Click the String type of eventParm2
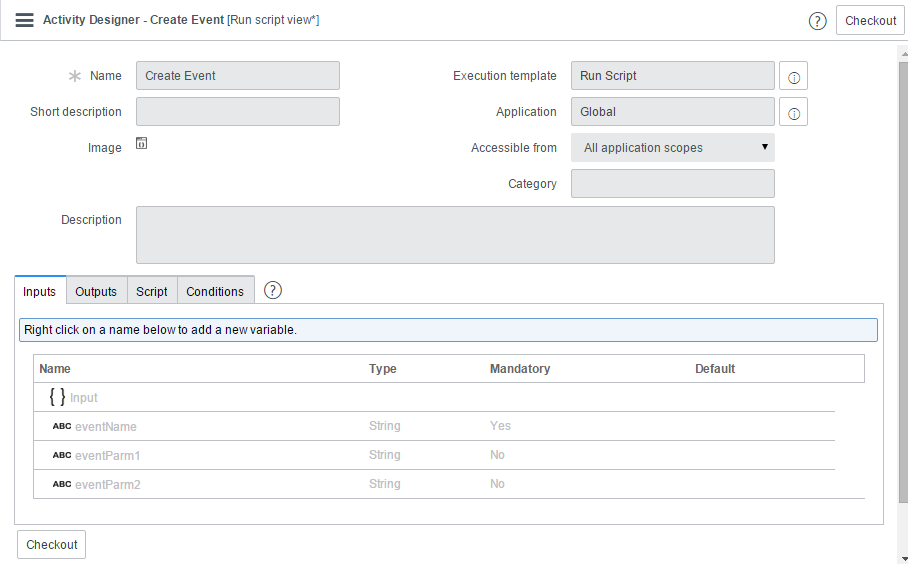This screenshot has width=908, height=564. (385, 484)
